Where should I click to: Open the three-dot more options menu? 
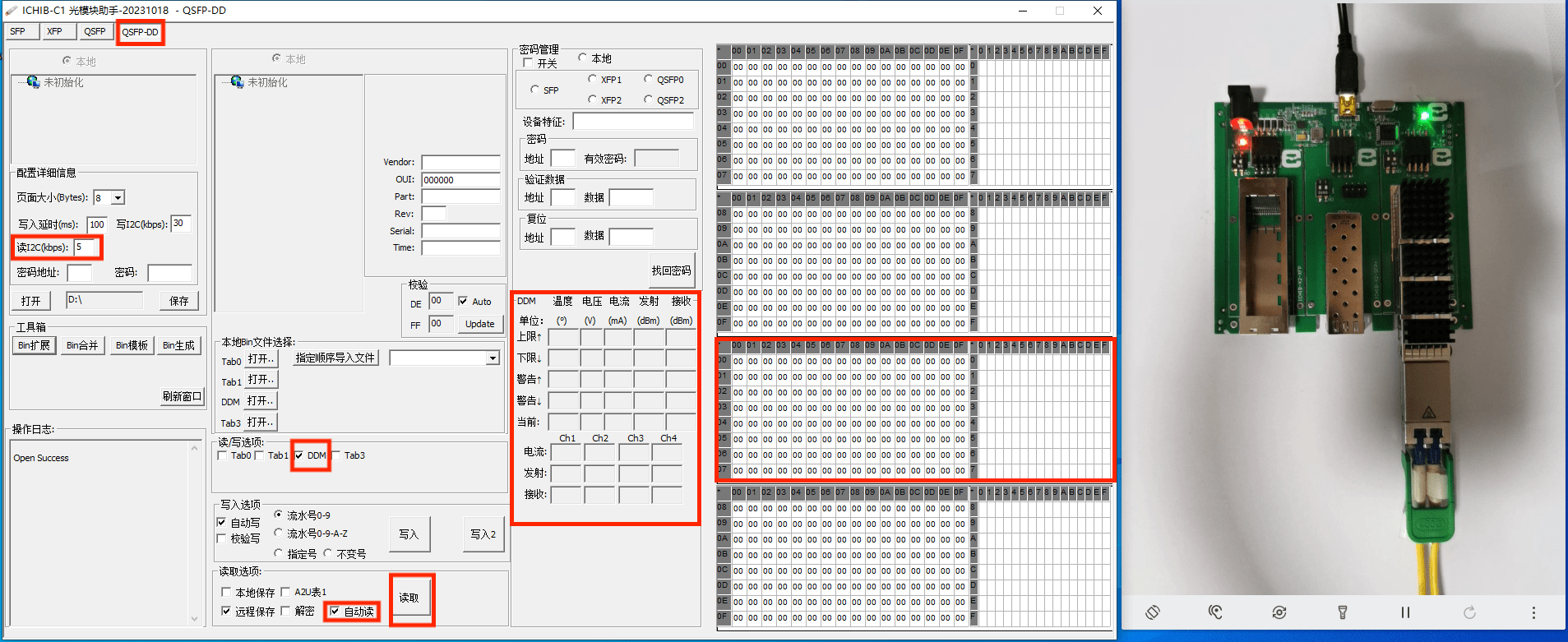[x=1533, y=612]
